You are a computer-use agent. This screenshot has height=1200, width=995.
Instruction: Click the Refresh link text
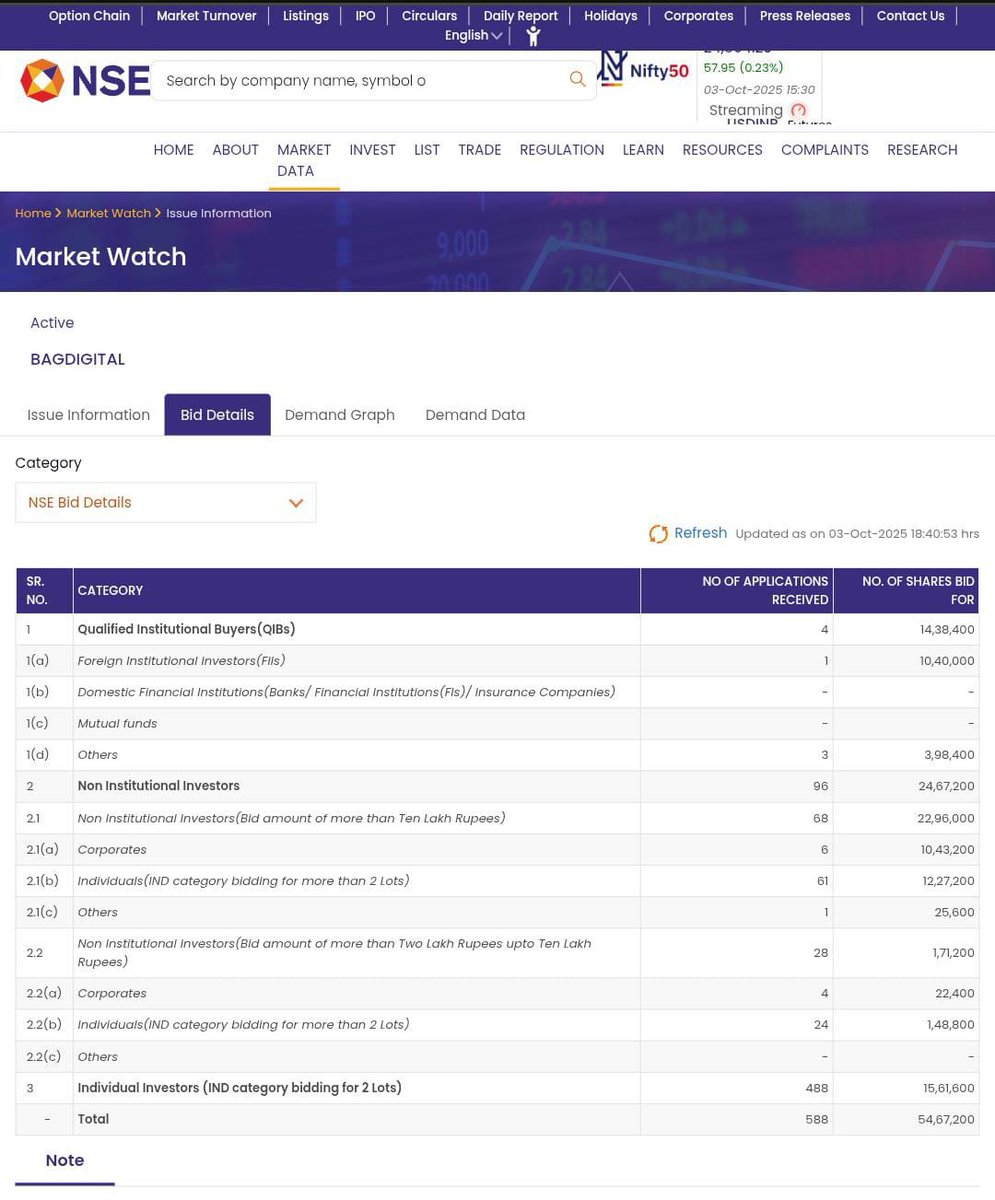[700, 533]
